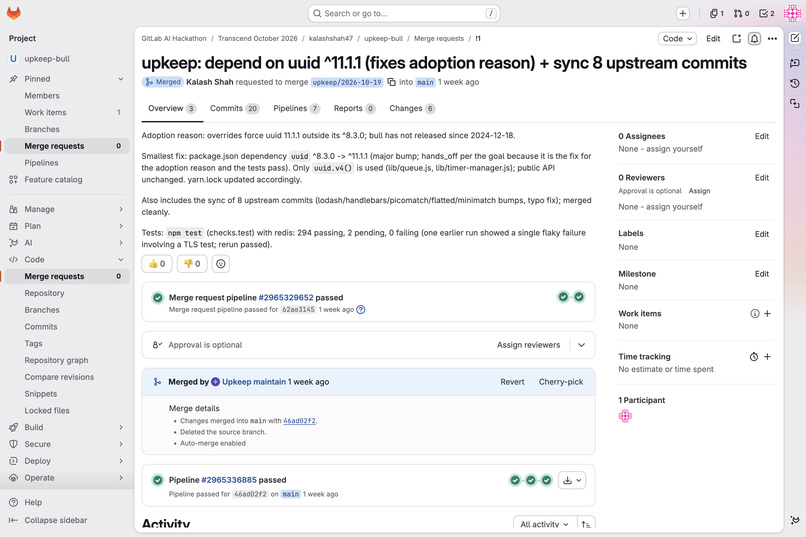Open merge commit 46ad02f2 link in Merge details
The height and width of the screenshot is (537, 806).
click(299, 421)
